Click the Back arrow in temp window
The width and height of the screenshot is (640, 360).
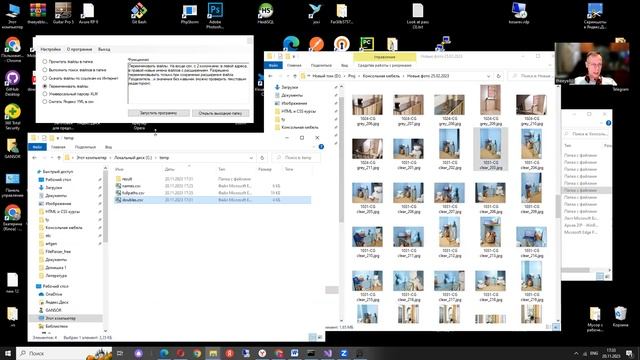pyautogui.click(x=35, y=158)
